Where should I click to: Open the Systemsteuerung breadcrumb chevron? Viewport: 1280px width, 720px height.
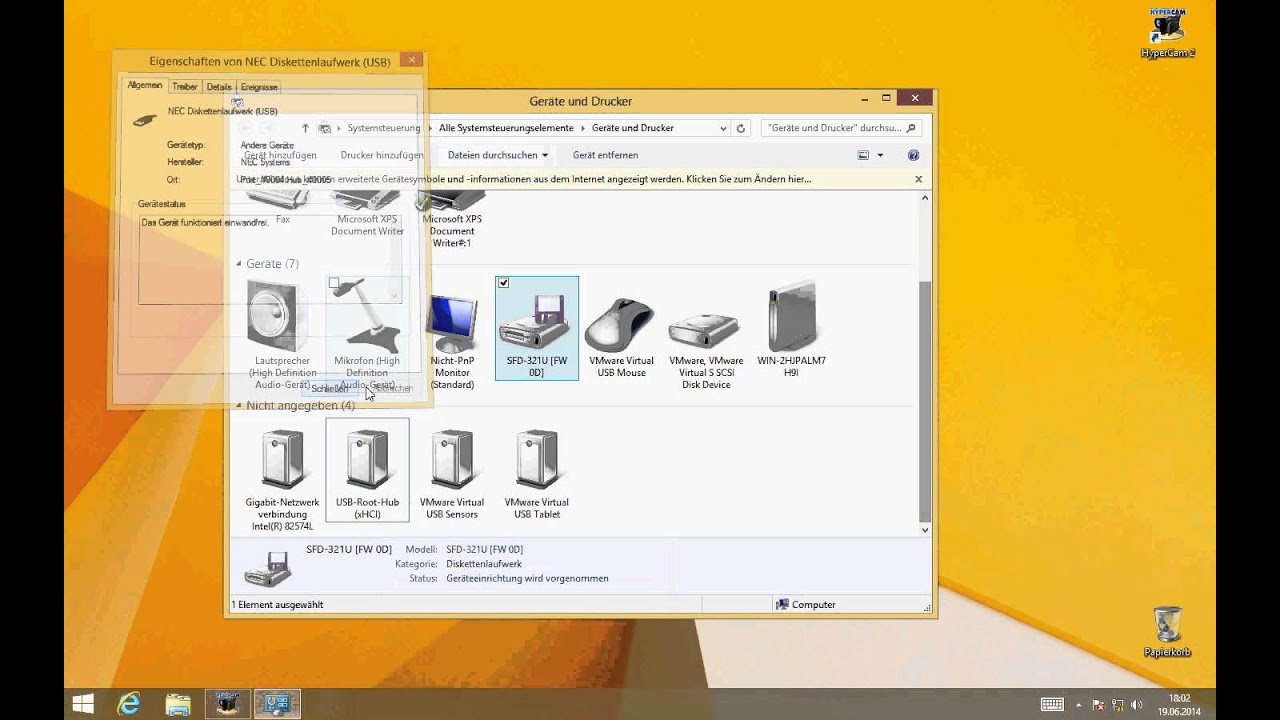[431, 128]
